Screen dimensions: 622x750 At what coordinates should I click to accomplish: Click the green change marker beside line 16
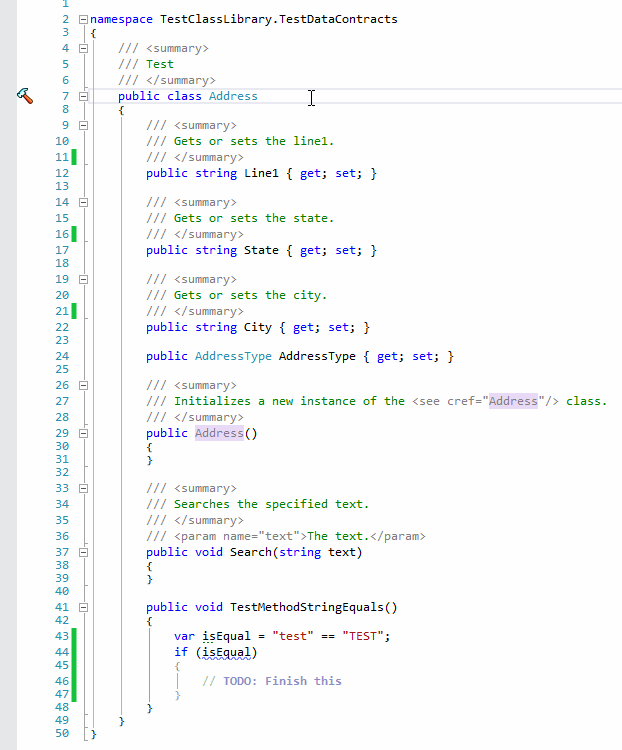(74, 234)
